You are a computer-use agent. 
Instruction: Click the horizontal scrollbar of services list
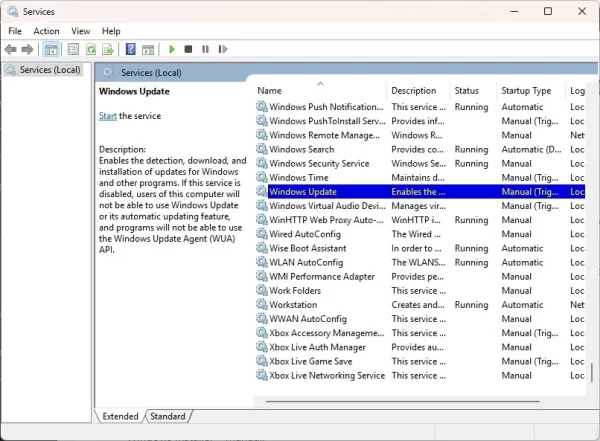click(x=403, y=402)
